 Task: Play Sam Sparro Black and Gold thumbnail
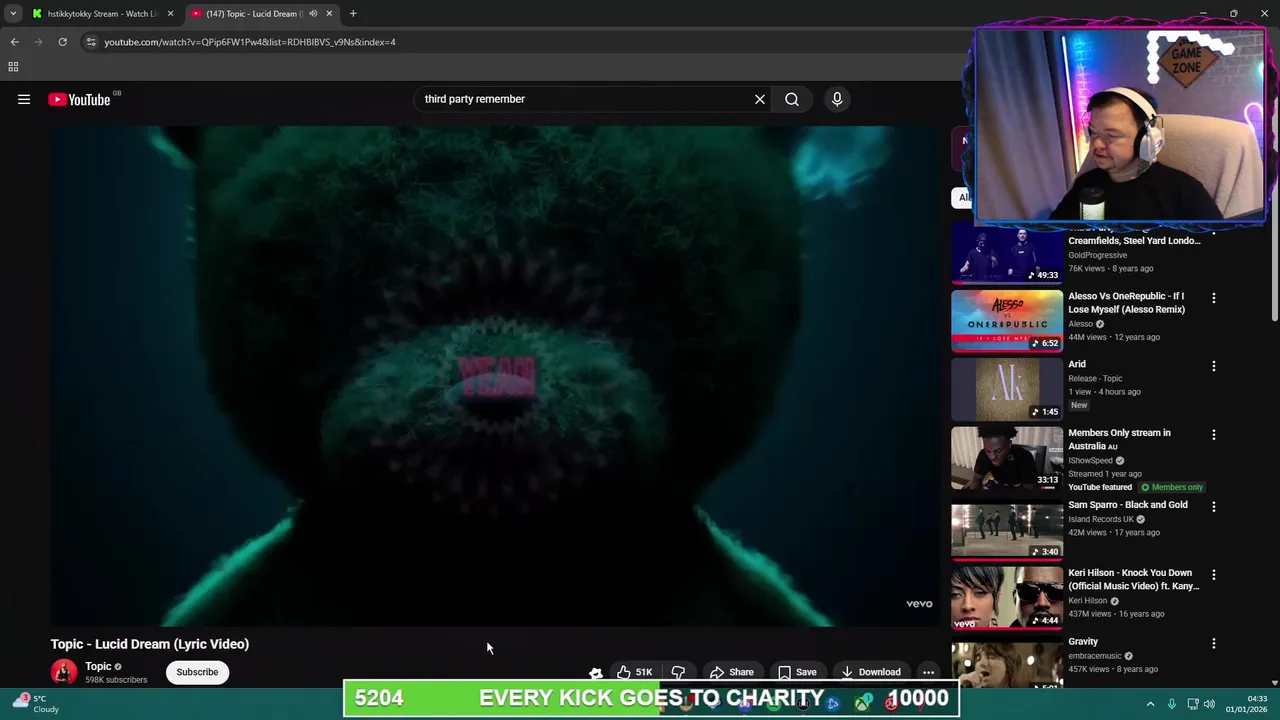coord(1007,530)
